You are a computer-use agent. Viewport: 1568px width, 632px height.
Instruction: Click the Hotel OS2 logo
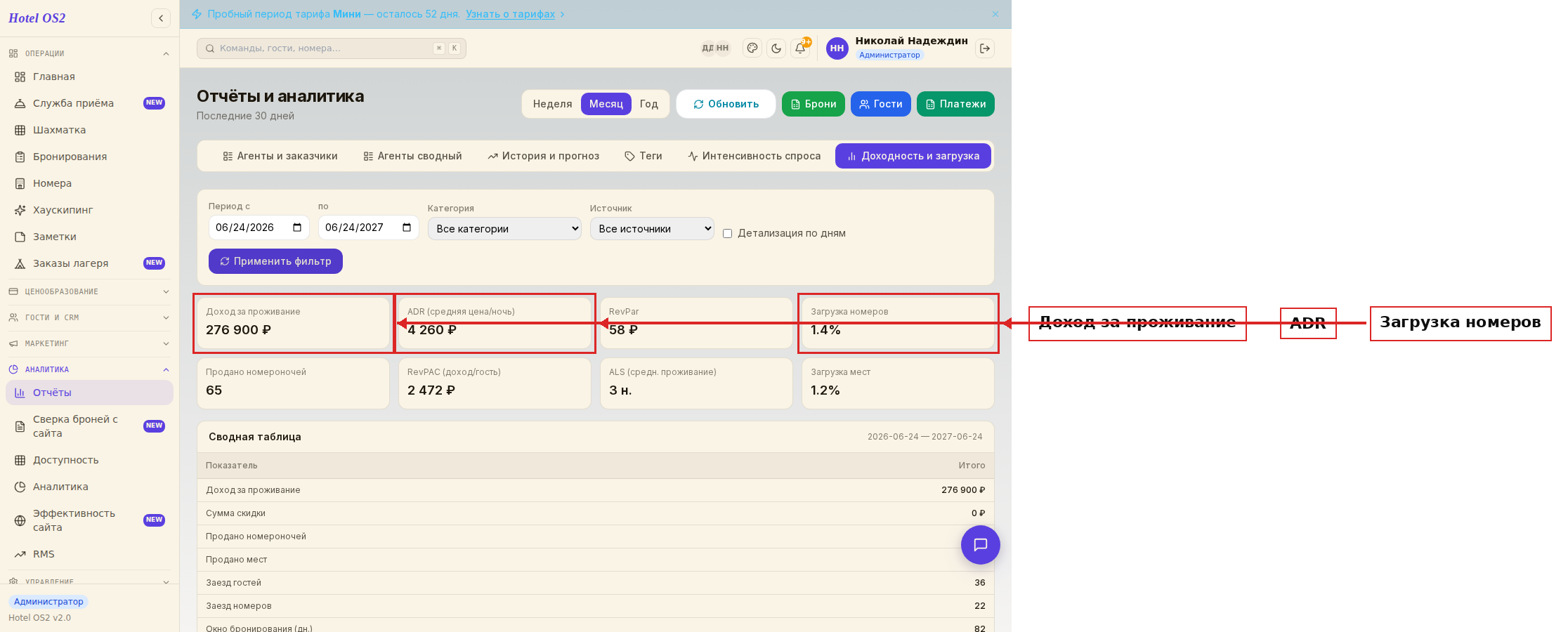[x=37, y=18]
